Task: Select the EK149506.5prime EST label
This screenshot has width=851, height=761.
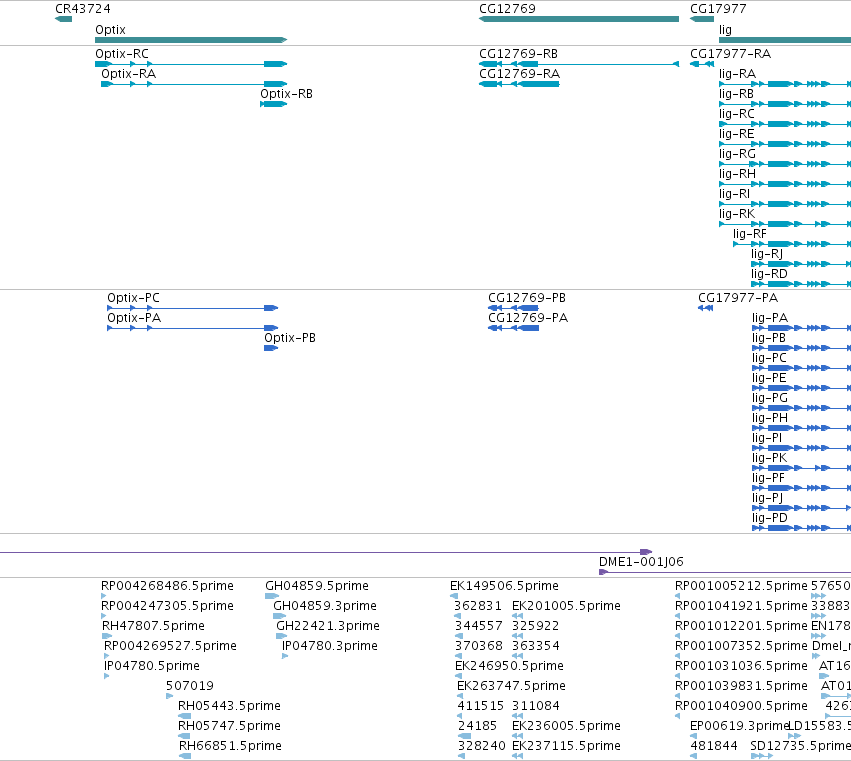Action: point(504,586)
